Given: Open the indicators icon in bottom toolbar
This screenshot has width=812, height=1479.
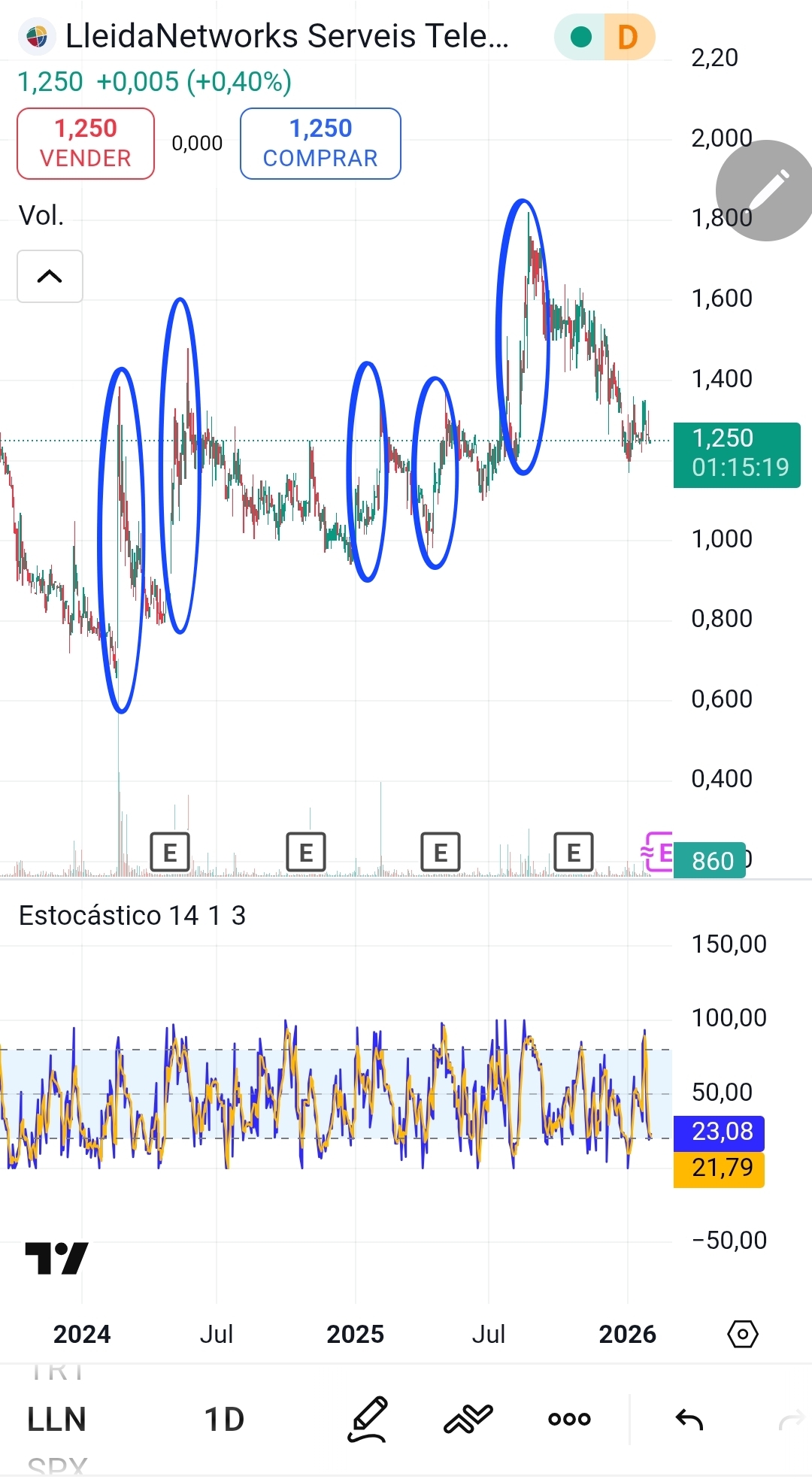Looking at the screenshot, I should pos(468,1420).
